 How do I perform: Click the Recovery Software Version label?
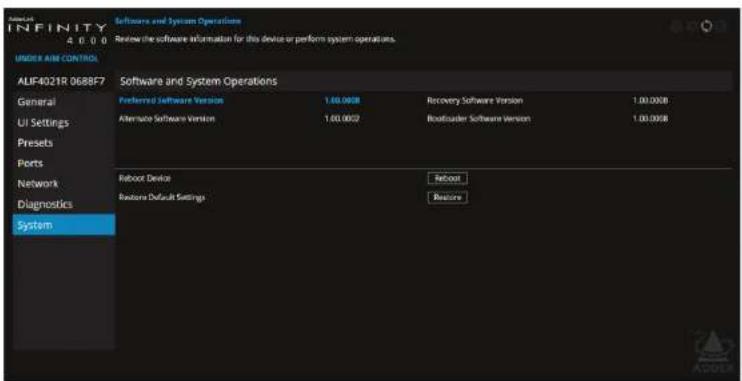tap(475, 100)
